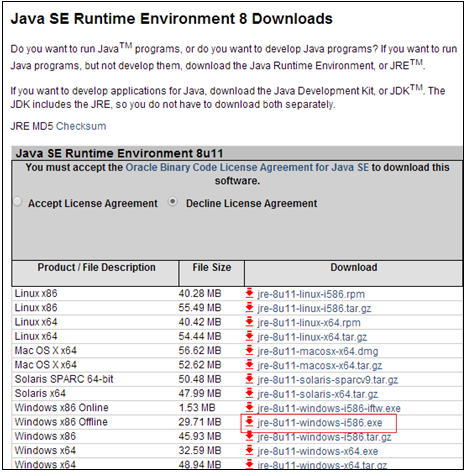Click download icon beside jre-8u11-windows-i586-iftw.exe
Viewport: 465px width, 476px height.
point(249,408)
